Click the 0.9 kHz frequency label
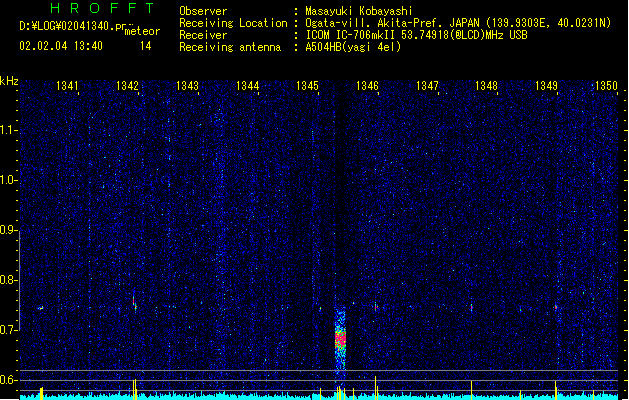The width and height of the screenshot is (629, 400). click(x=8, y=230)
